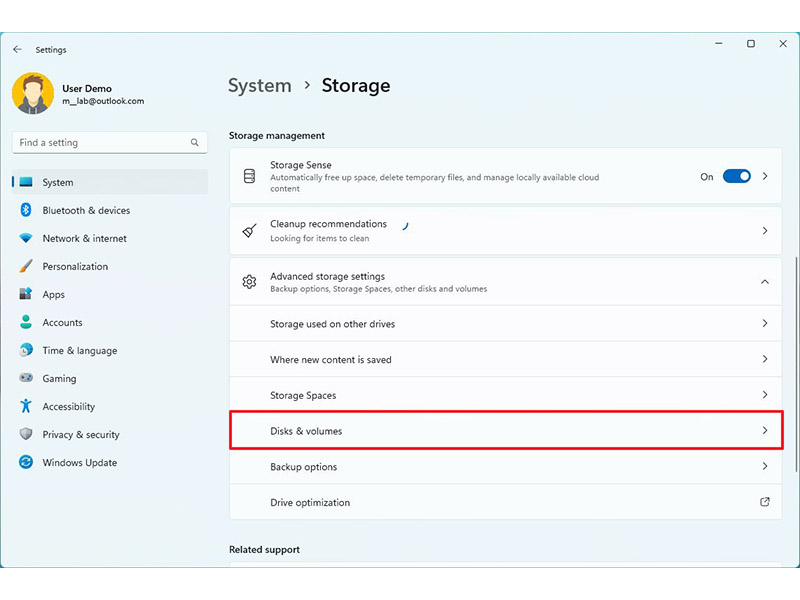This screenshot has height=600, width=800.
Task: Click the Apps icon in sidebar
Action: pos(26,294)
